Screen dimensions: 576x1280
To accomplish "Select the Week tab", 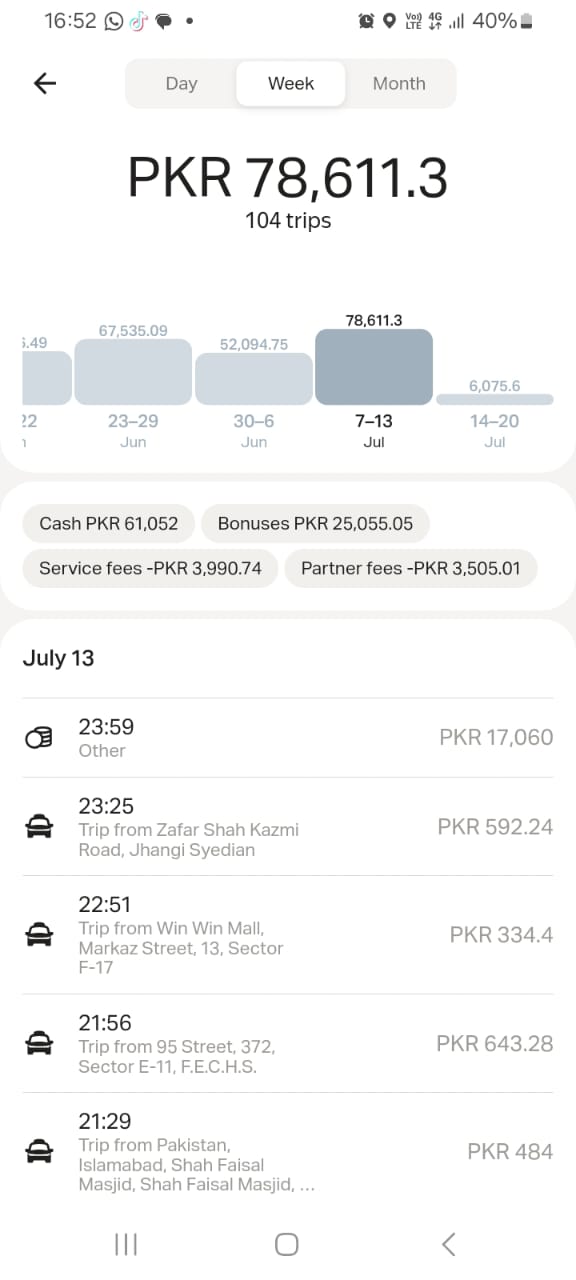I will pyautogui.click(x=291, y=83).
